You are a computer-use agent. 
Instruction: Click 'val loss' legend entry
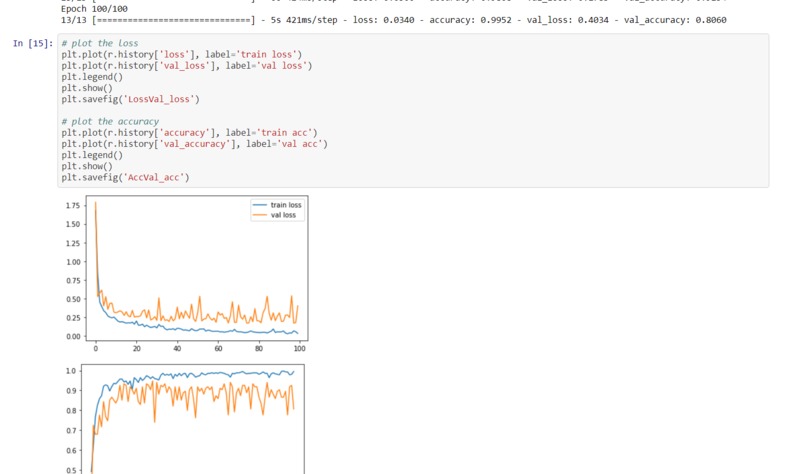click(274, 215)
